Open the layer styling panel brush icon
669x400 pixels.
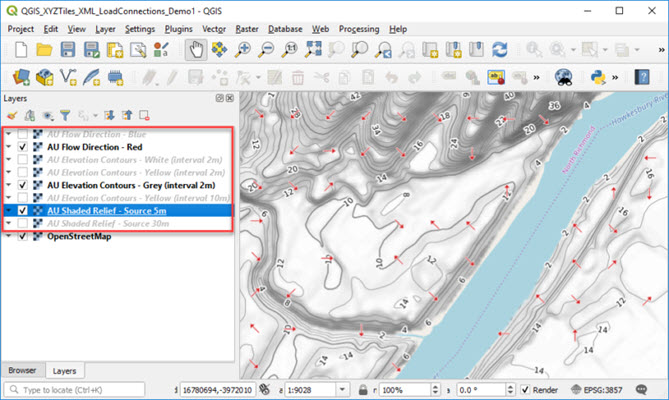click(x=12, y=115)
